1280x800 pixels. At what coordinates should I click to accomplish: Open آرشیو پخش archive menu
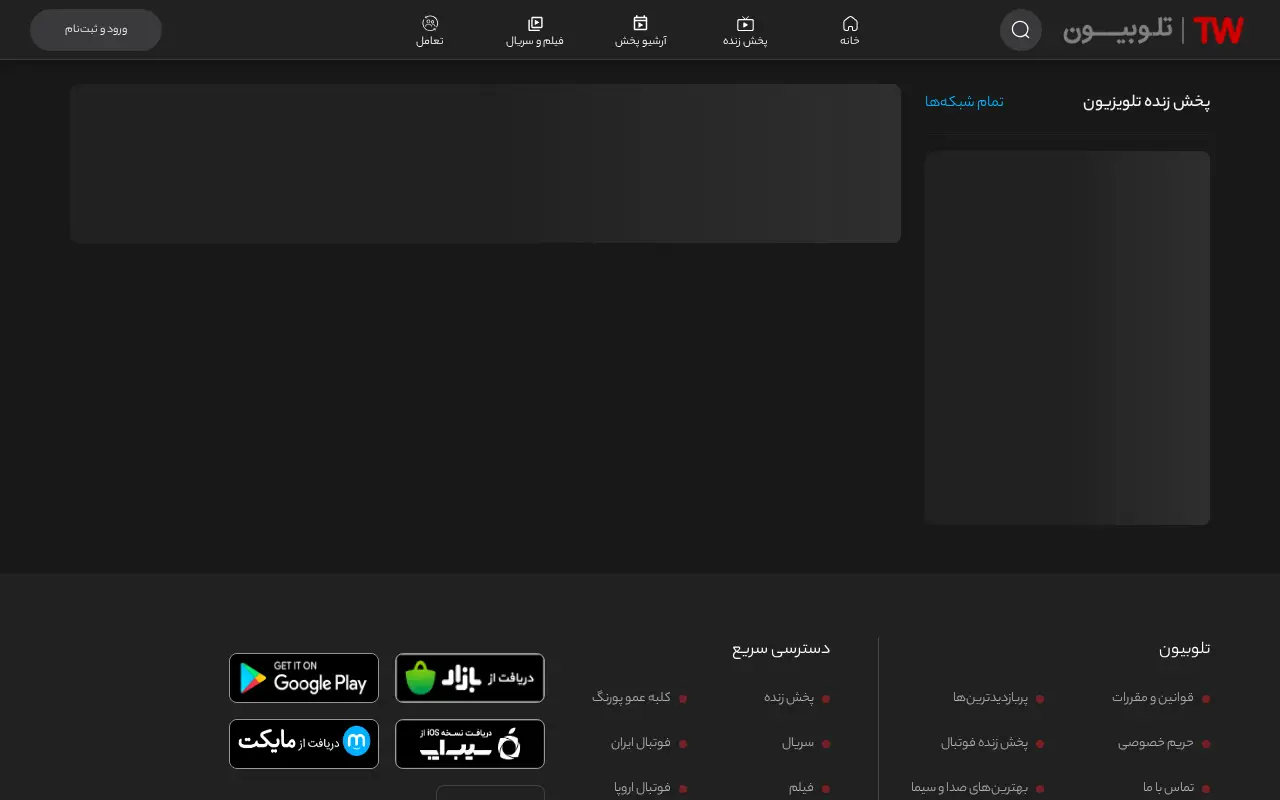coord(641,31)
